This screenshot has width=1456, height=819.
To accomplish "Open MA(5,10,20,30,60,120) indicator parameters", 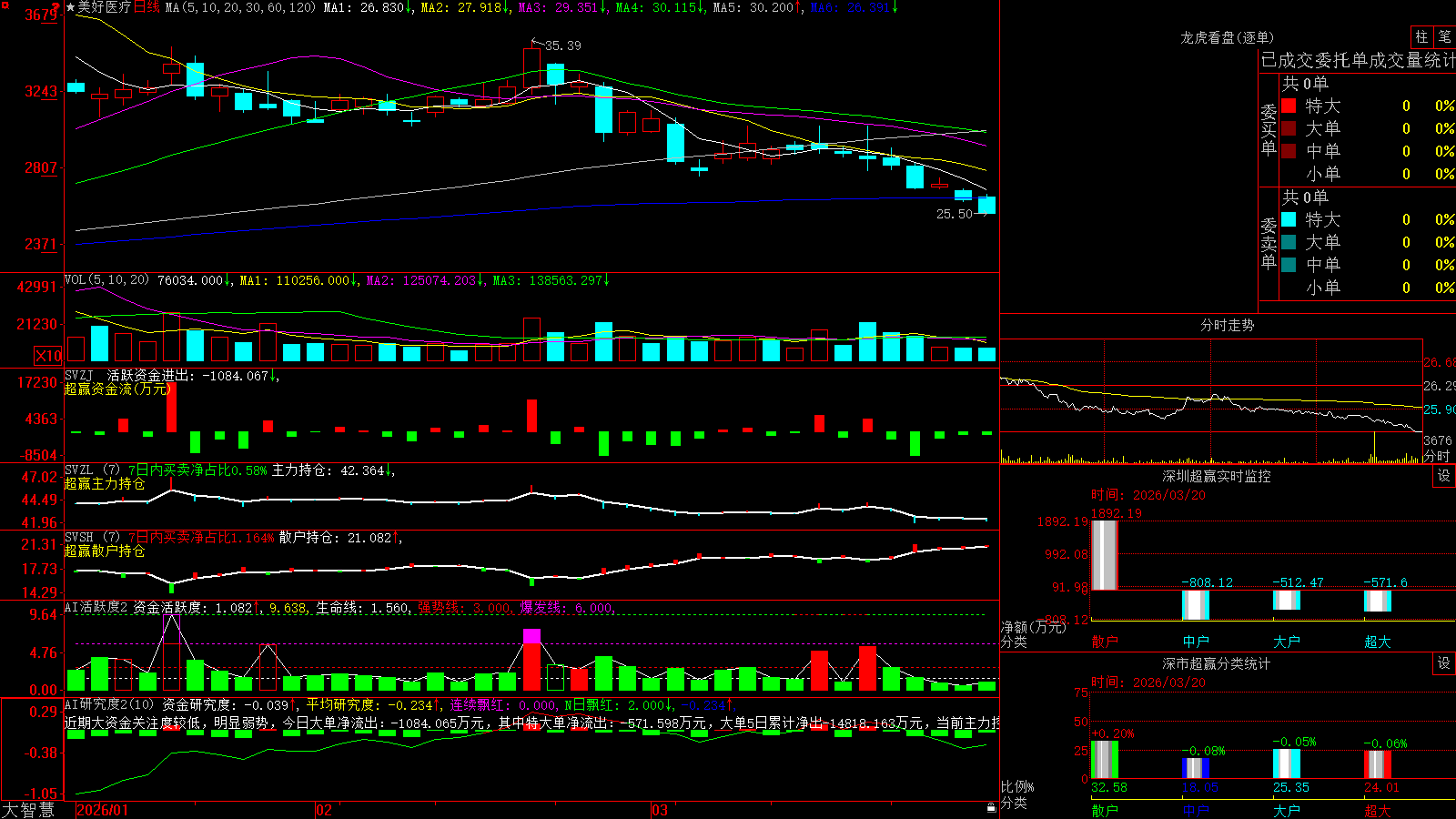I will tap(240, 7).
